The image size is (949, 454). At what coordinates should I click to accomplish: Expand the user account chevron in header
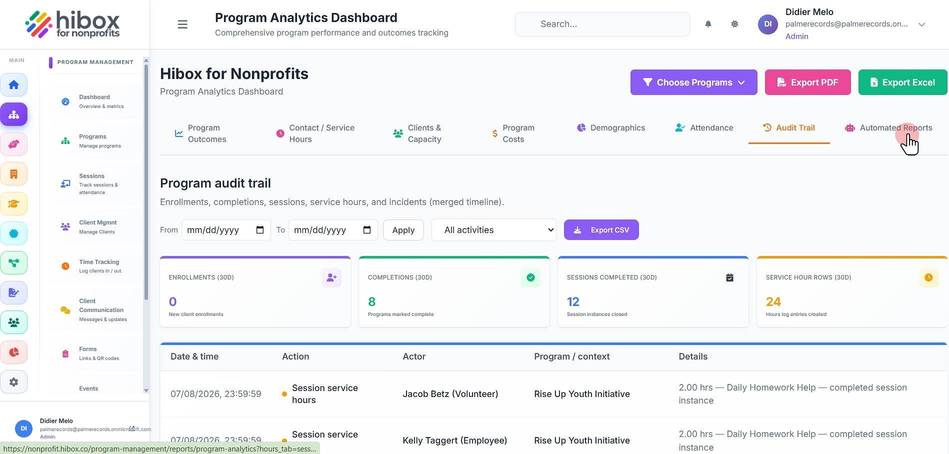coord(922,25)
